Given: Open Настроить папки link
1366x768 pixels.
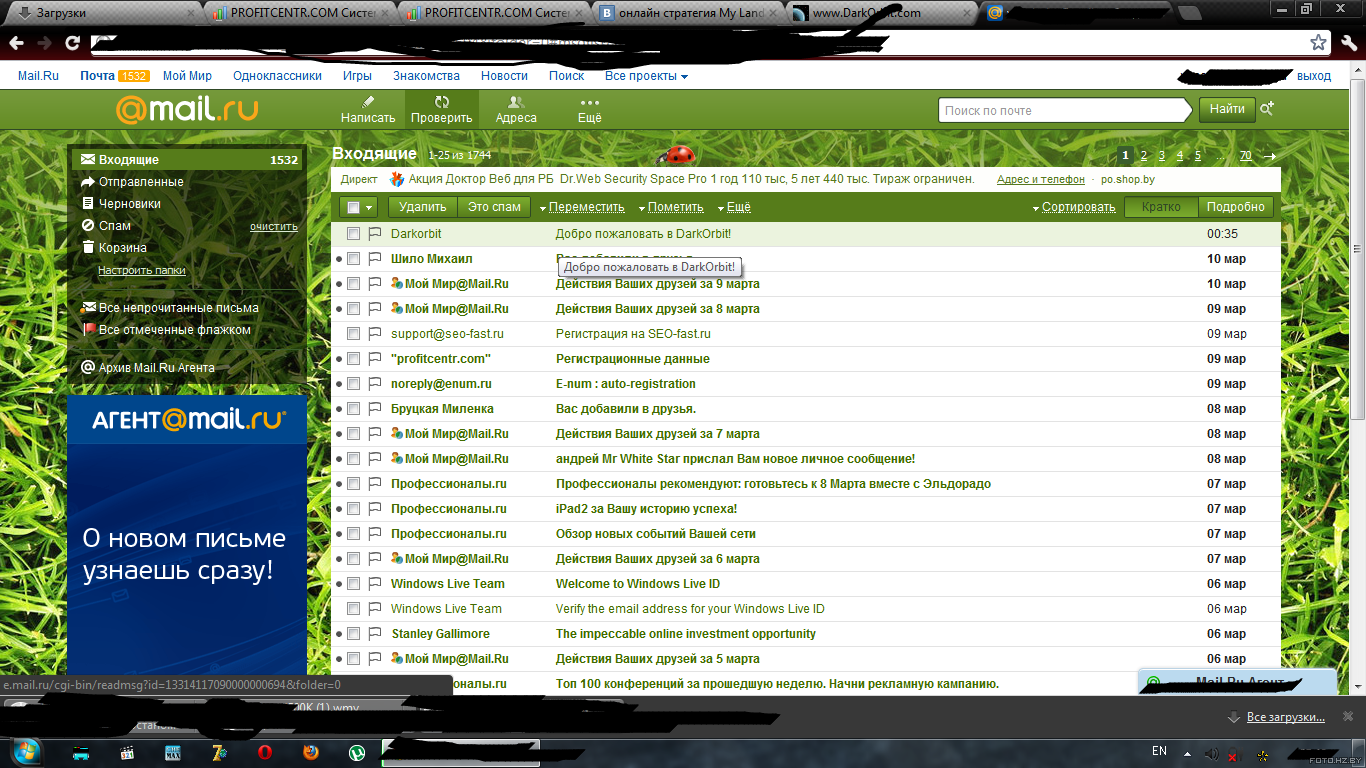Looking at the screenshot, I should click(141, 270).
